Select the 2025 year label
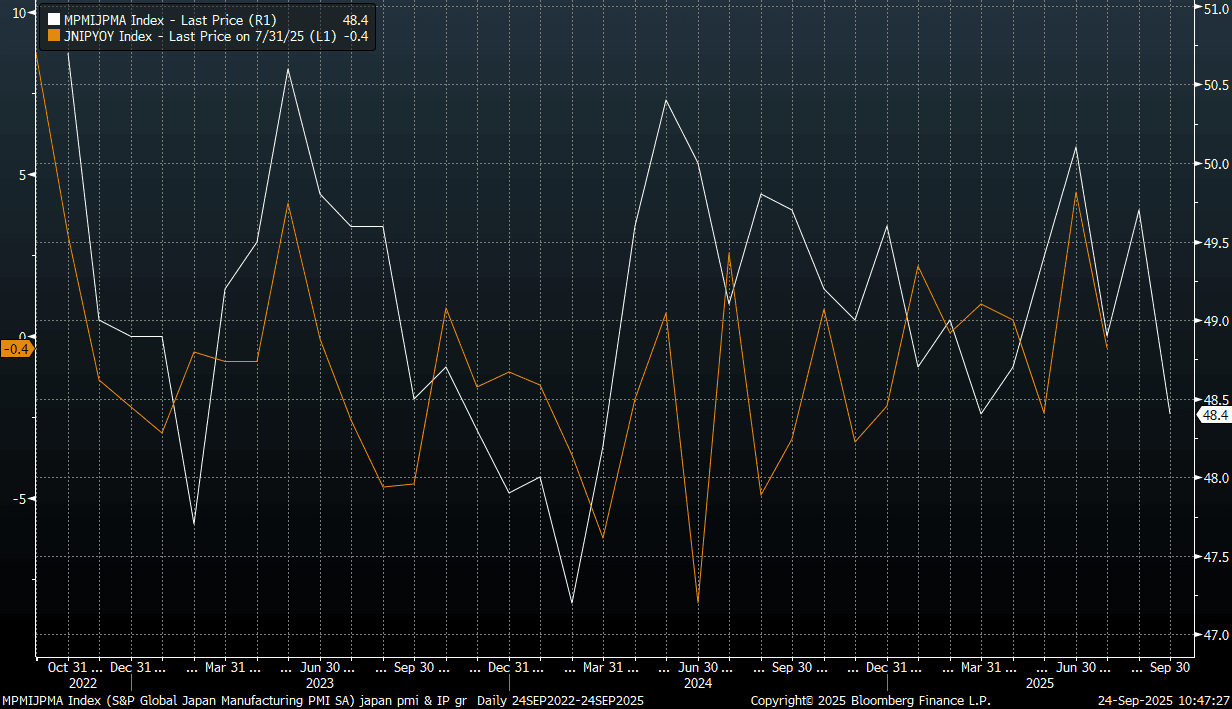 (1040, 684)
